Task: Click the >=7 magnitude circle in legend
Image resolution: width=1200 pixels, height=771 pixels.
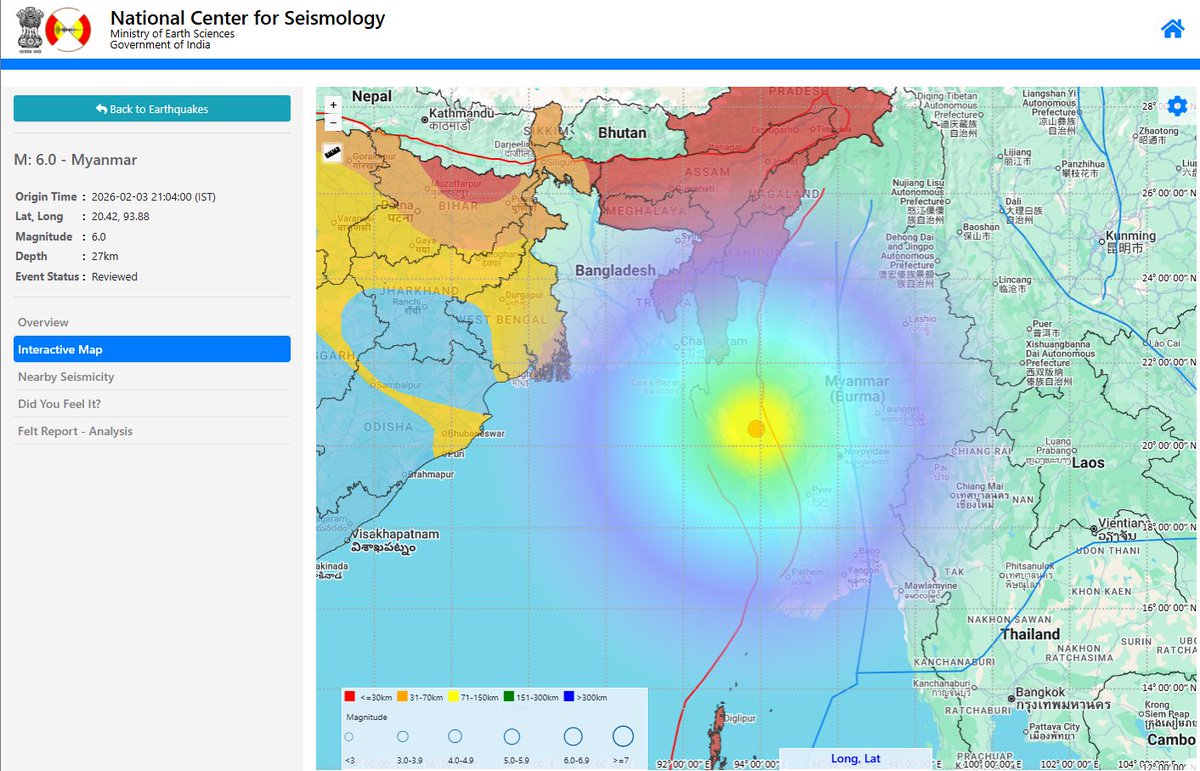Action: [x=623, y=736]
